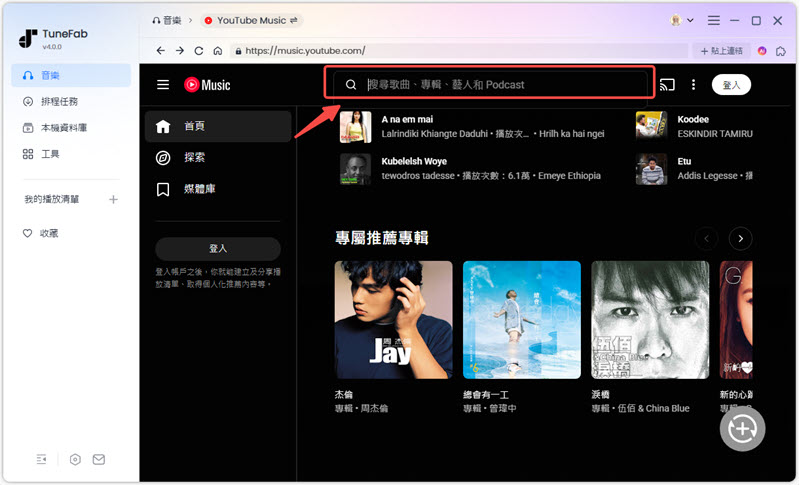Focus the 搜尋歌曲 search field

[490, 85]
